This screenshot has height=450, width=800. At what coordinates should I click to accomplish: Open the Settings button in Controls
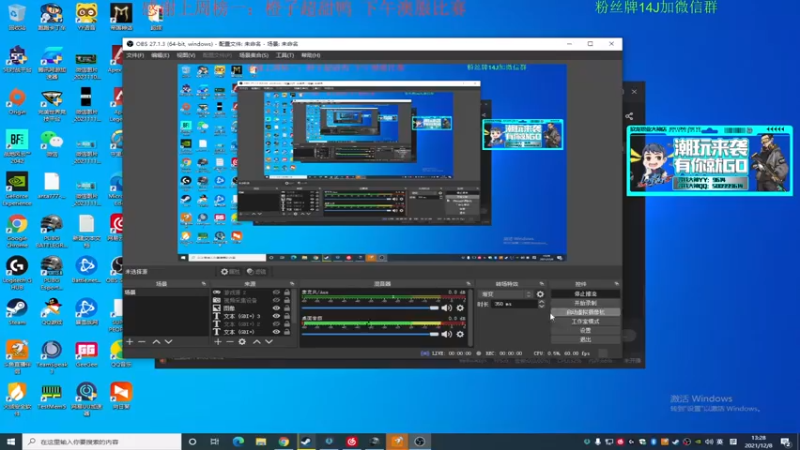(585, 331)
